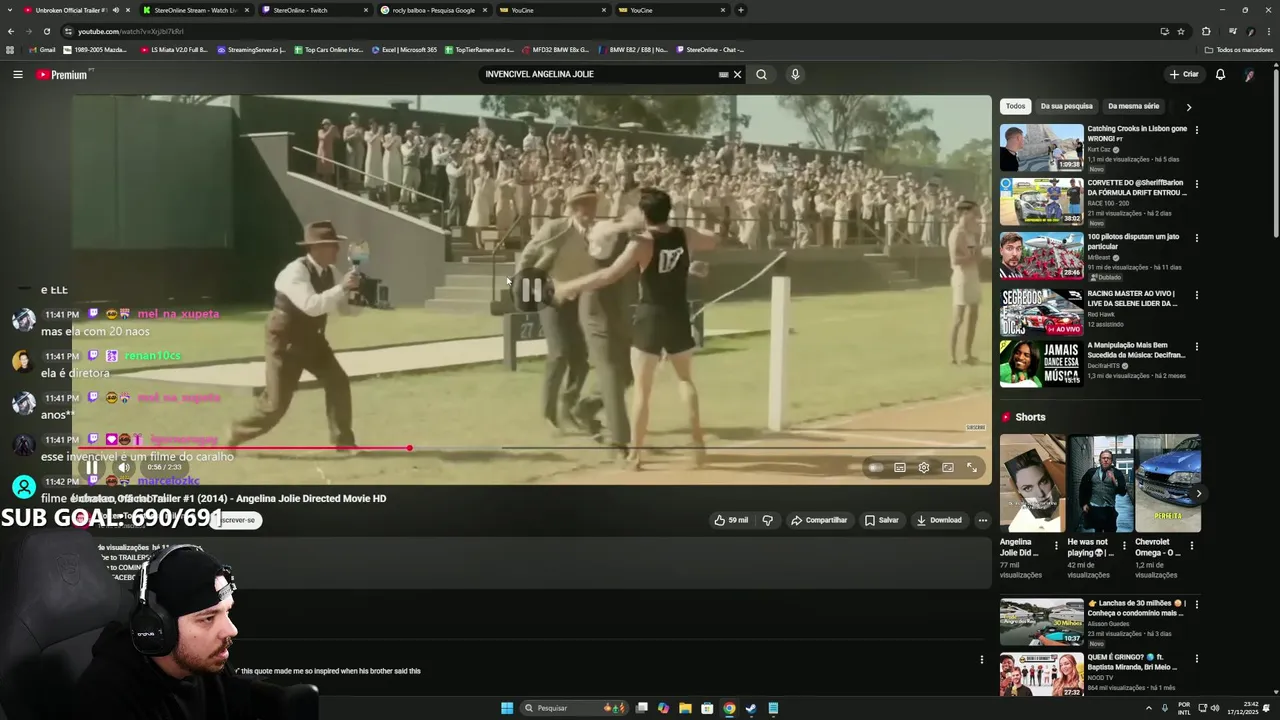
Task: Open options for Racing Master ao vivo video
Action: pyautogui.click(x=1196, y=295)
